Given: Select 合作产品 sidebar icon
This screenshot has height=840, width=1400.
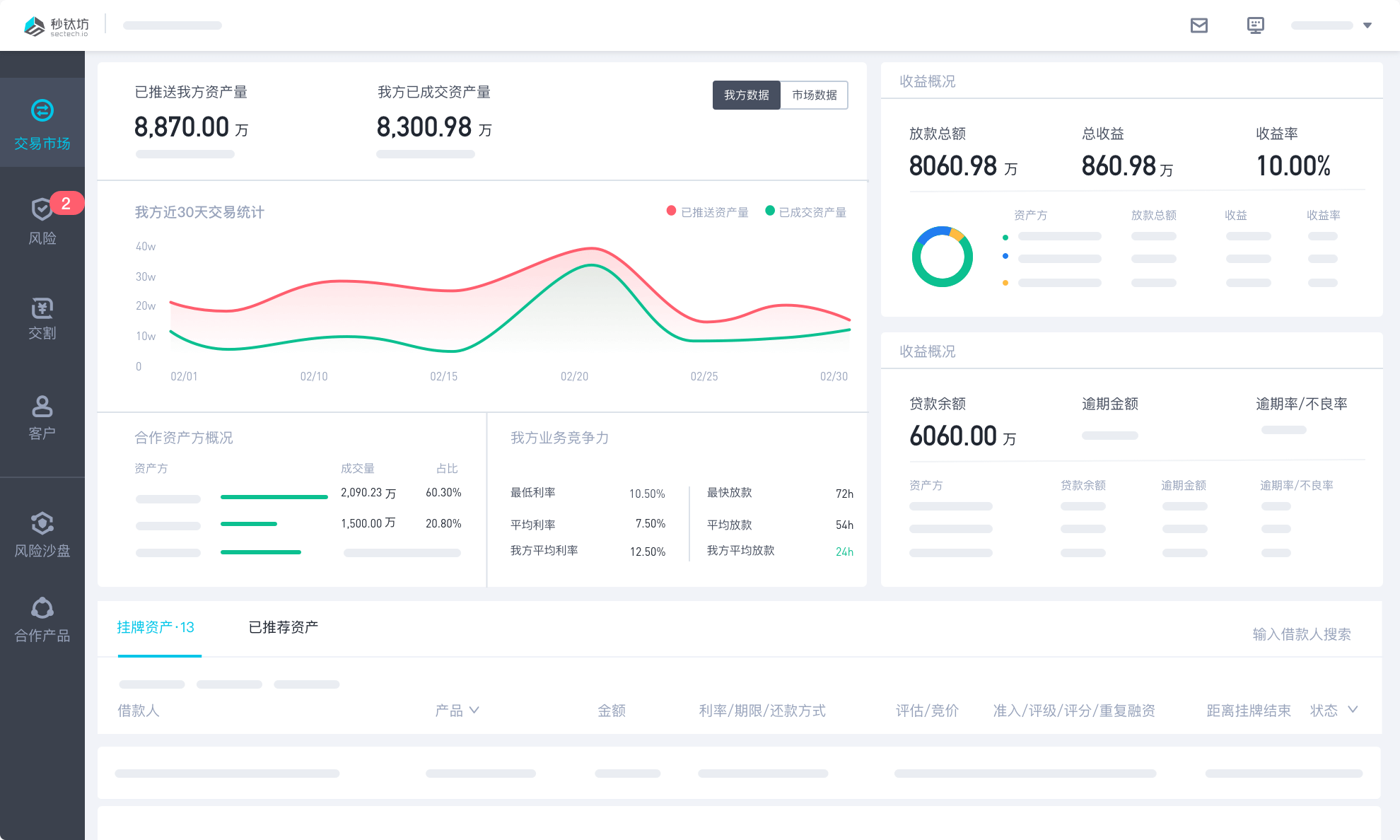Looking at the screenshot, I should click(x=42, y=608).
